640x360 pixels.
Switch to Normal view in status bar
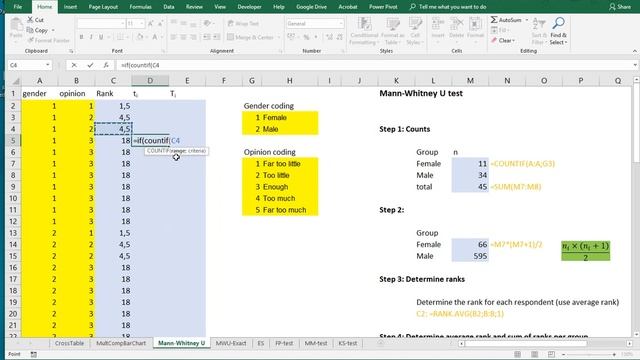point(518,354)
